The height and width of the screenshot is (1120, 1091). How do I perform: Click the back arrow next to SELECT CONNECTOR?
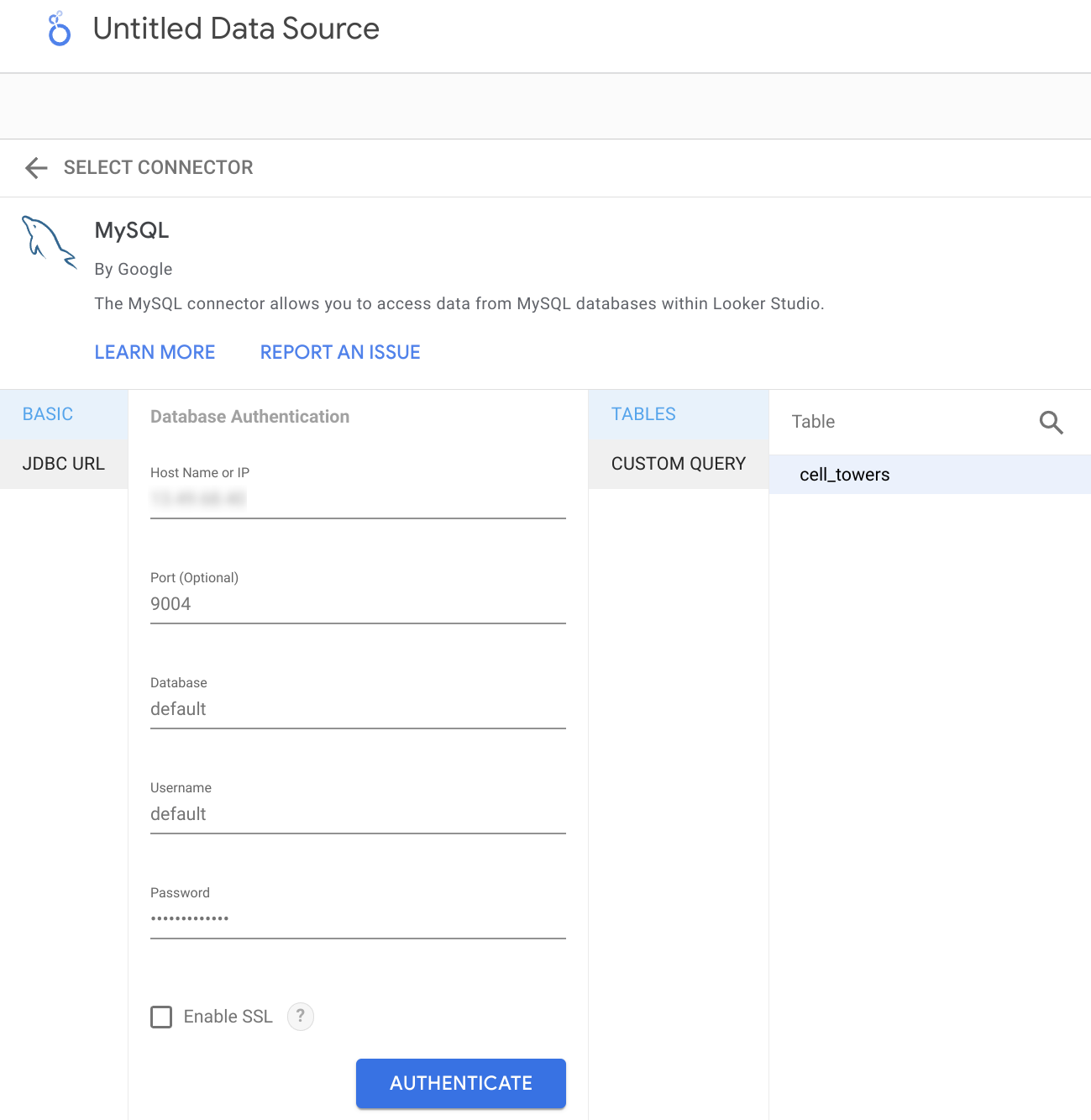click(x=35, y=167)
